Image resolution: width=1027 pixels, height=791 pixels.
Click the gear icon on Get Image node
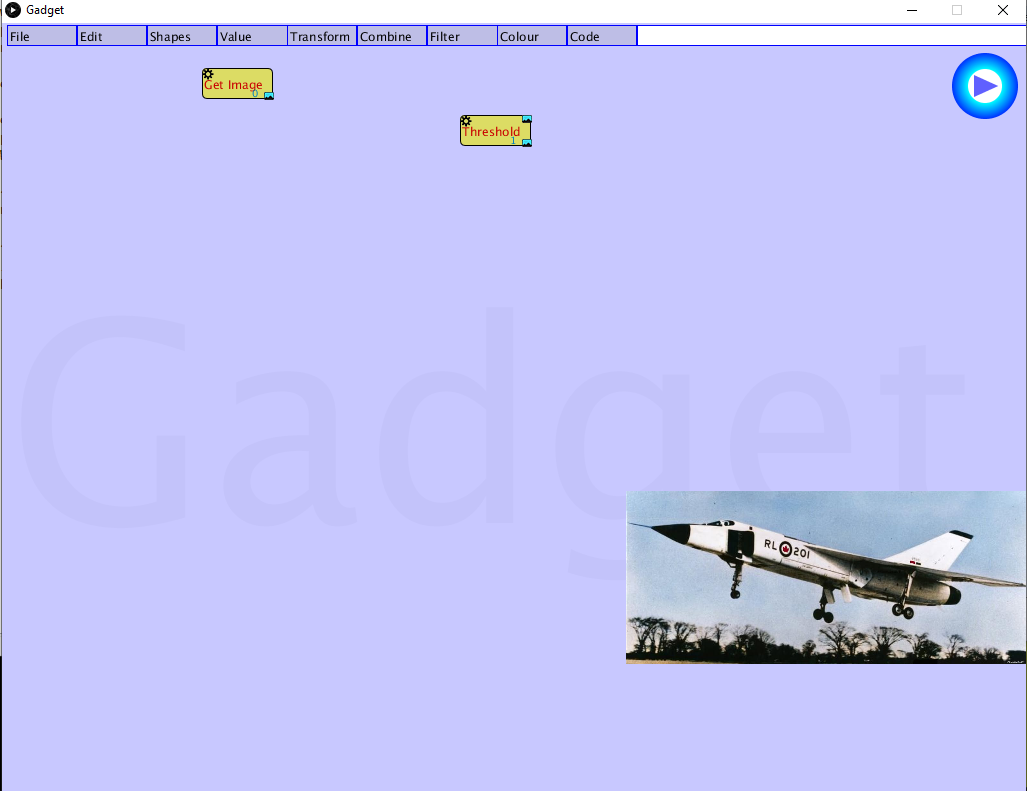(x=208, y=74)
